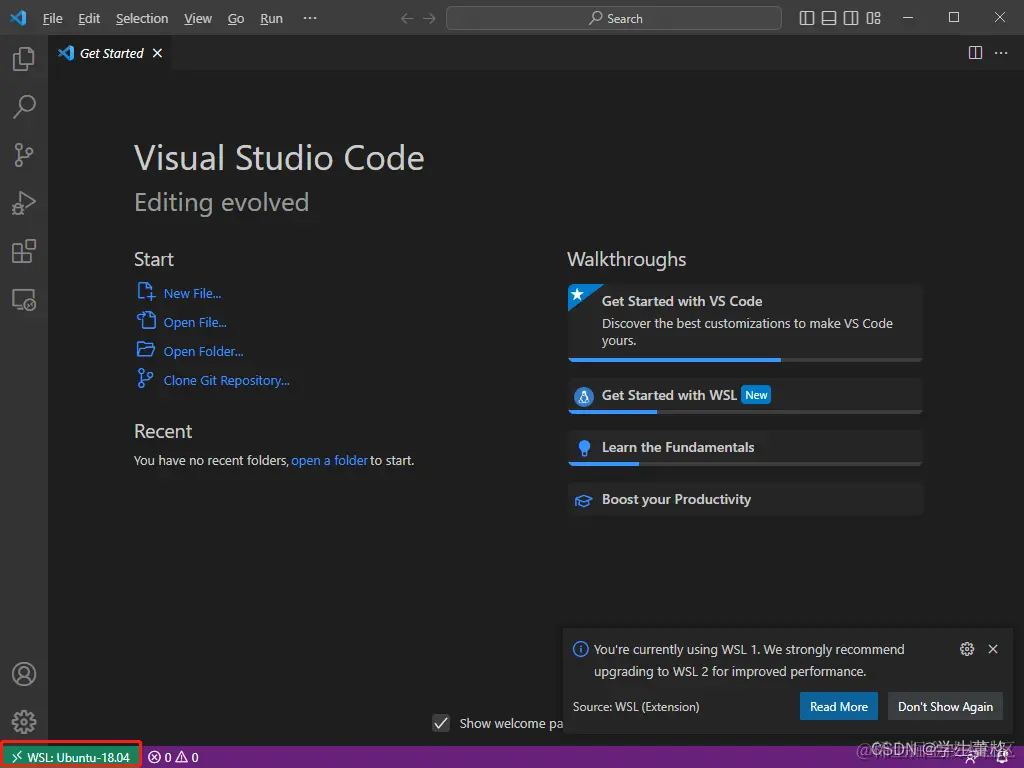1024x768 pixels.
Task: Split the editor to the right
Action: point(975,53)
